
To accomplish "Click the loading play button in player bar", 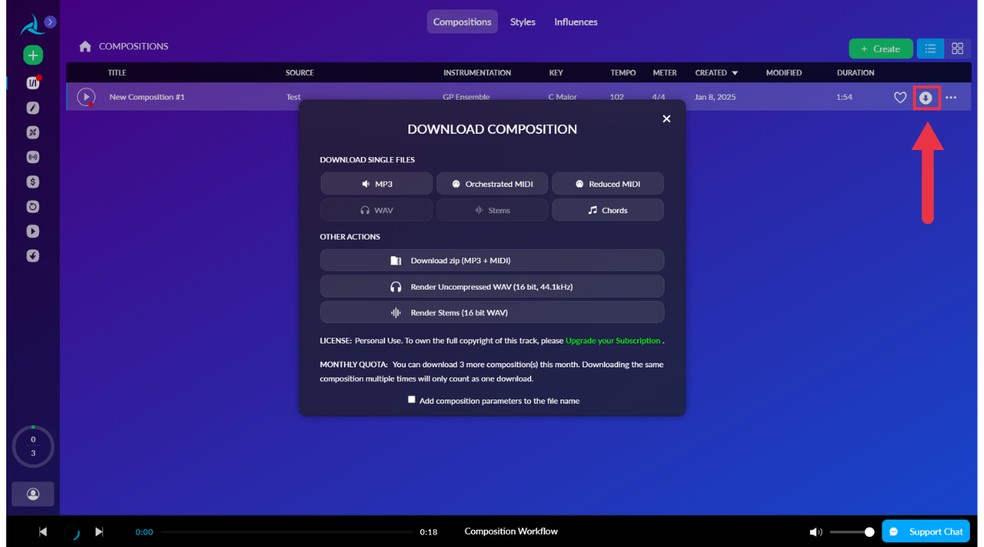I will [x=72, y=532].
